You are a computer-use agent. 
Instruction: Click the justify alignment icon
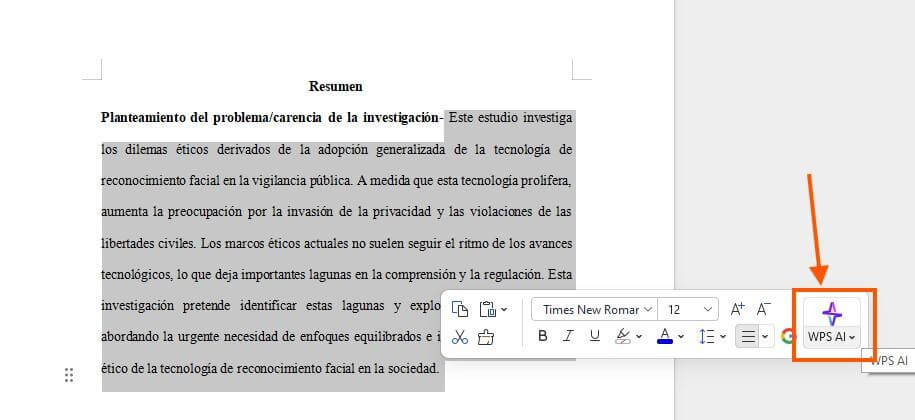748,337
